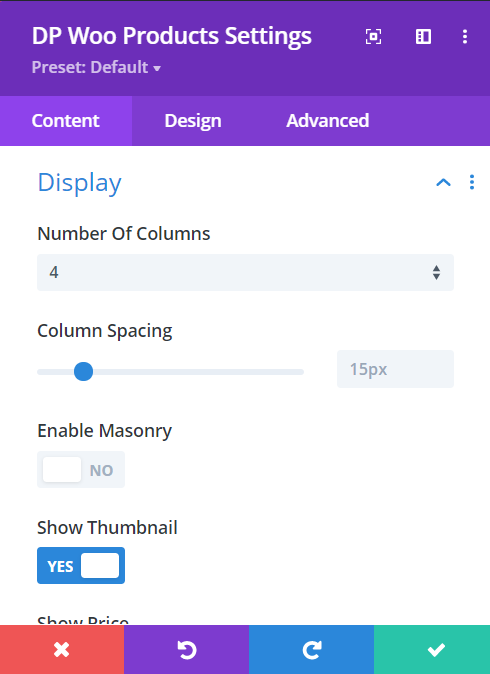Click the snap modal to sidebar icon
The width and height of the screenshot is (490, 674).
coord(423,37)
